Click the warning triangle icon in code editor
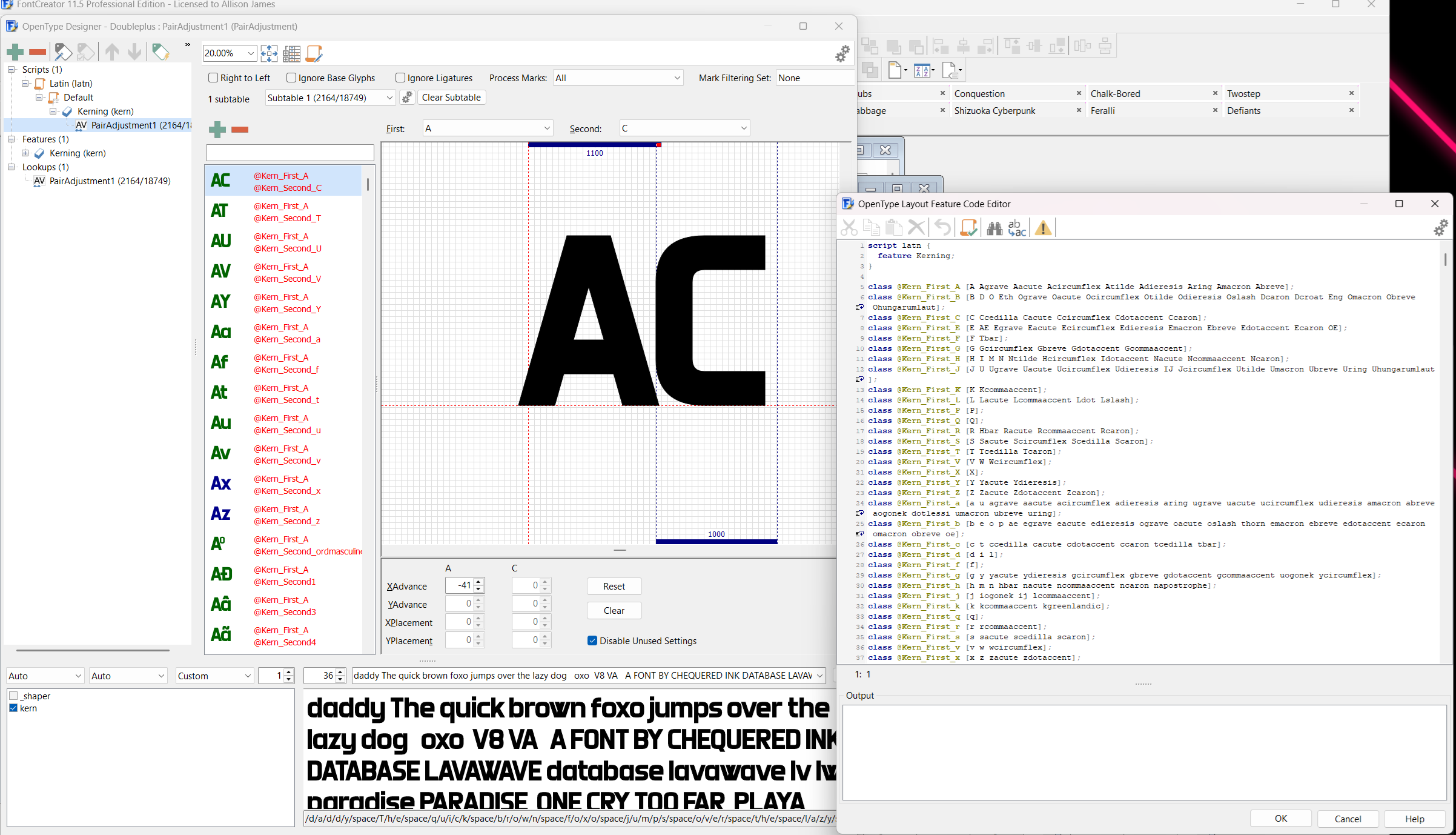Image resolution: width=1456 pixels, height=835 pixels. pyautogui.click(x=1043, y=228)
